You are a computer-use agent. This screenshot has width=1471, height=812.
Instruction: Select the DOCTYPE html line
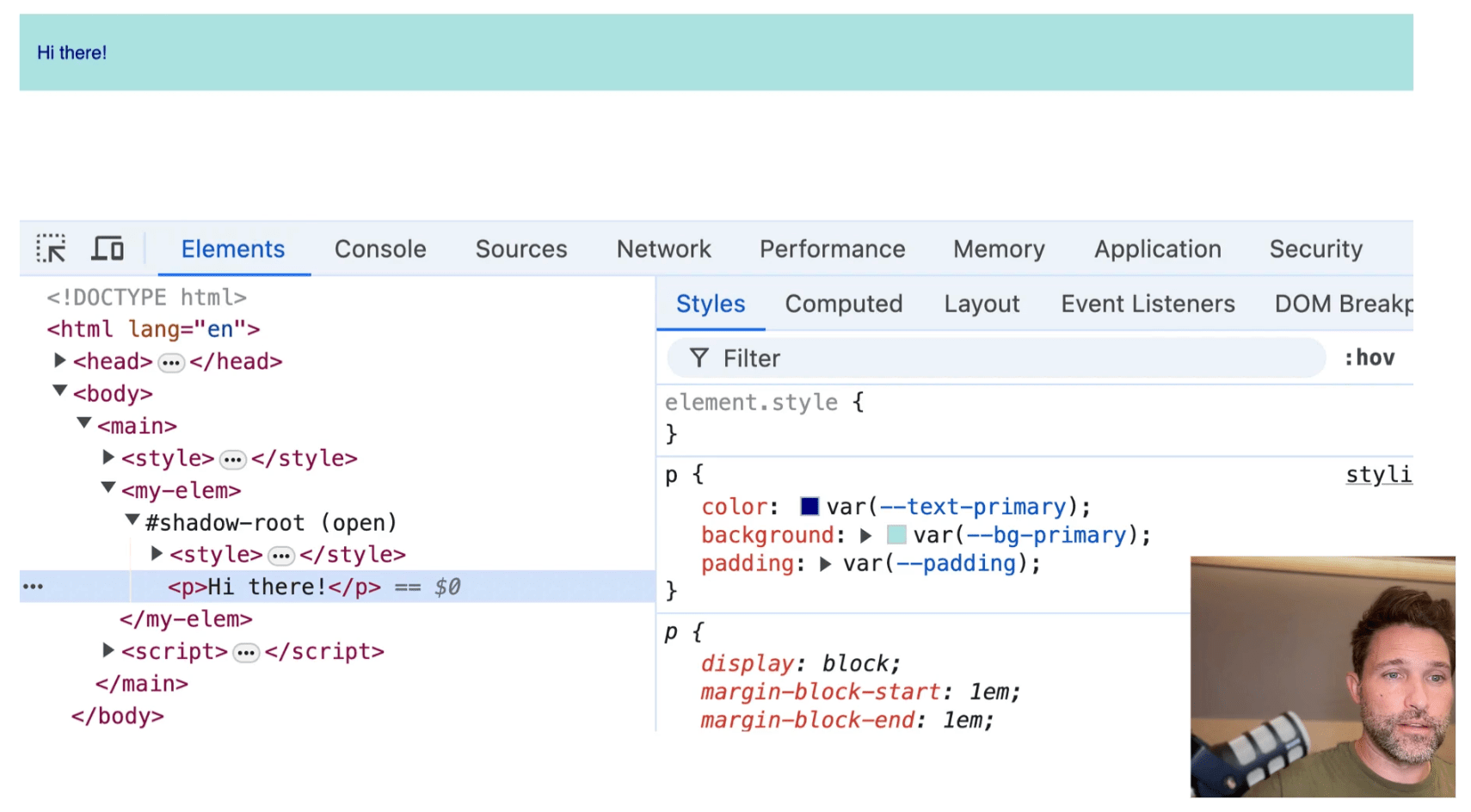tap(146, 297)
